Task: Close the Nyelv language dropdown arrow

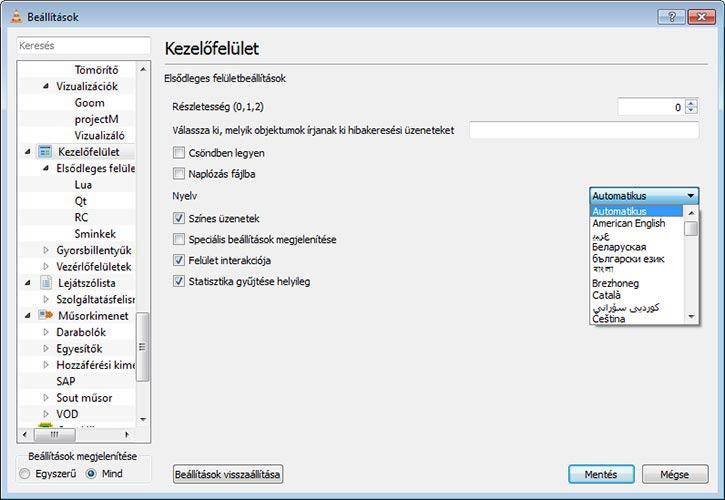Action: tap(690, 196)
